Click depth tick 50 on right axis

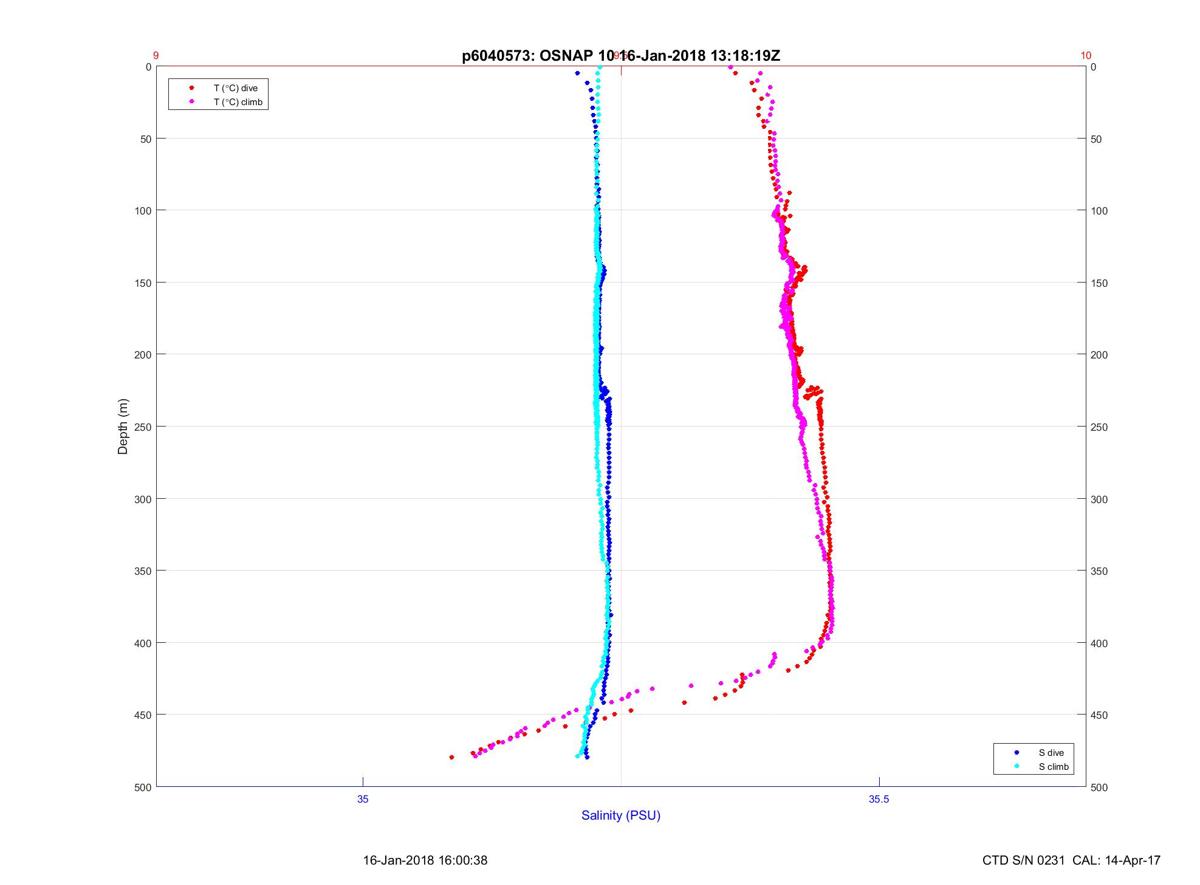click(1096, 139)
